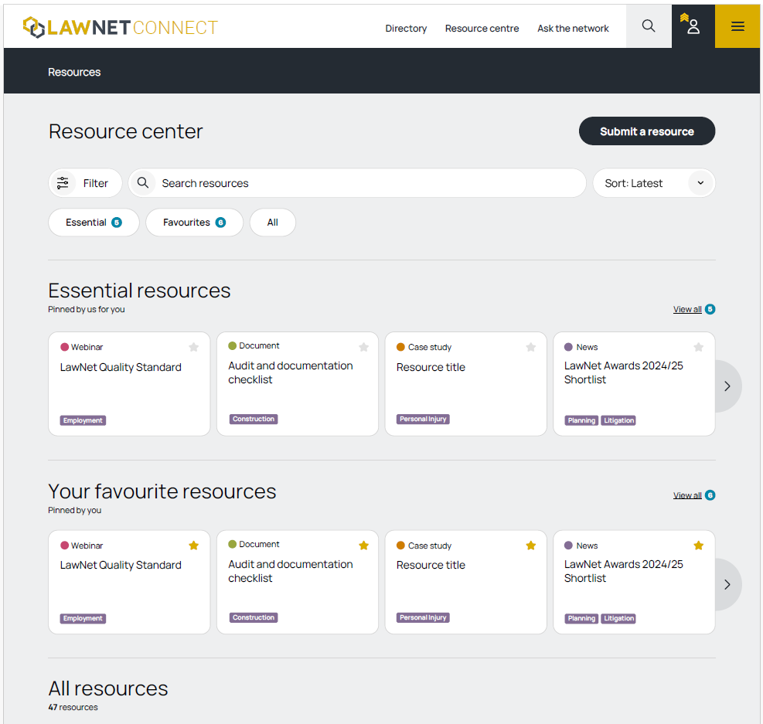
Task: Click the Sort dropdown chevron arrow
Action: coord(700,183)
